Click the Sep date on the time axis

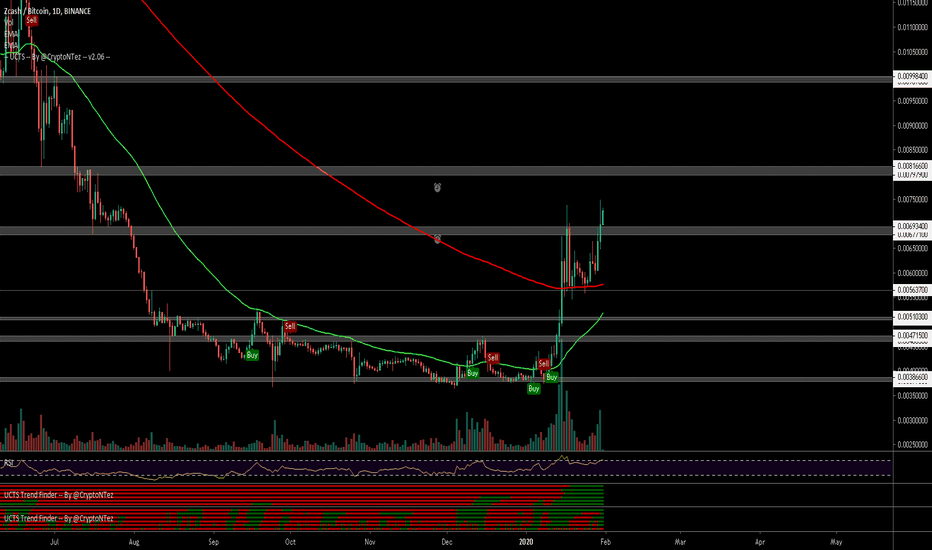[214, 542]
